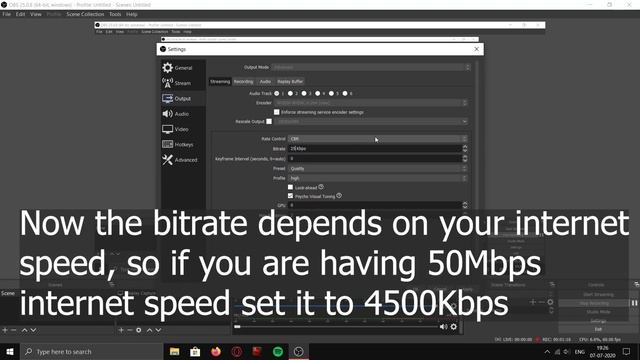Switch to the output Audio tab
The image size is (640, 360).
click(265, 82)
